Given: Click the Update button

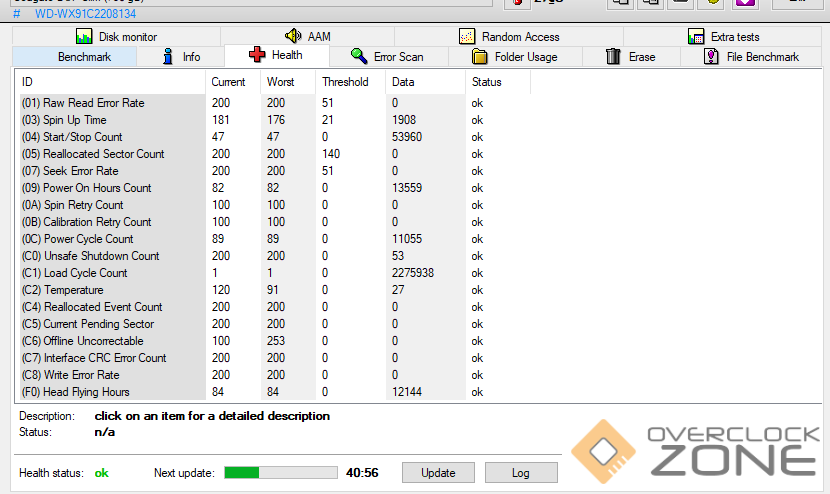Looking at the screenshot, I should click(438, 473).
